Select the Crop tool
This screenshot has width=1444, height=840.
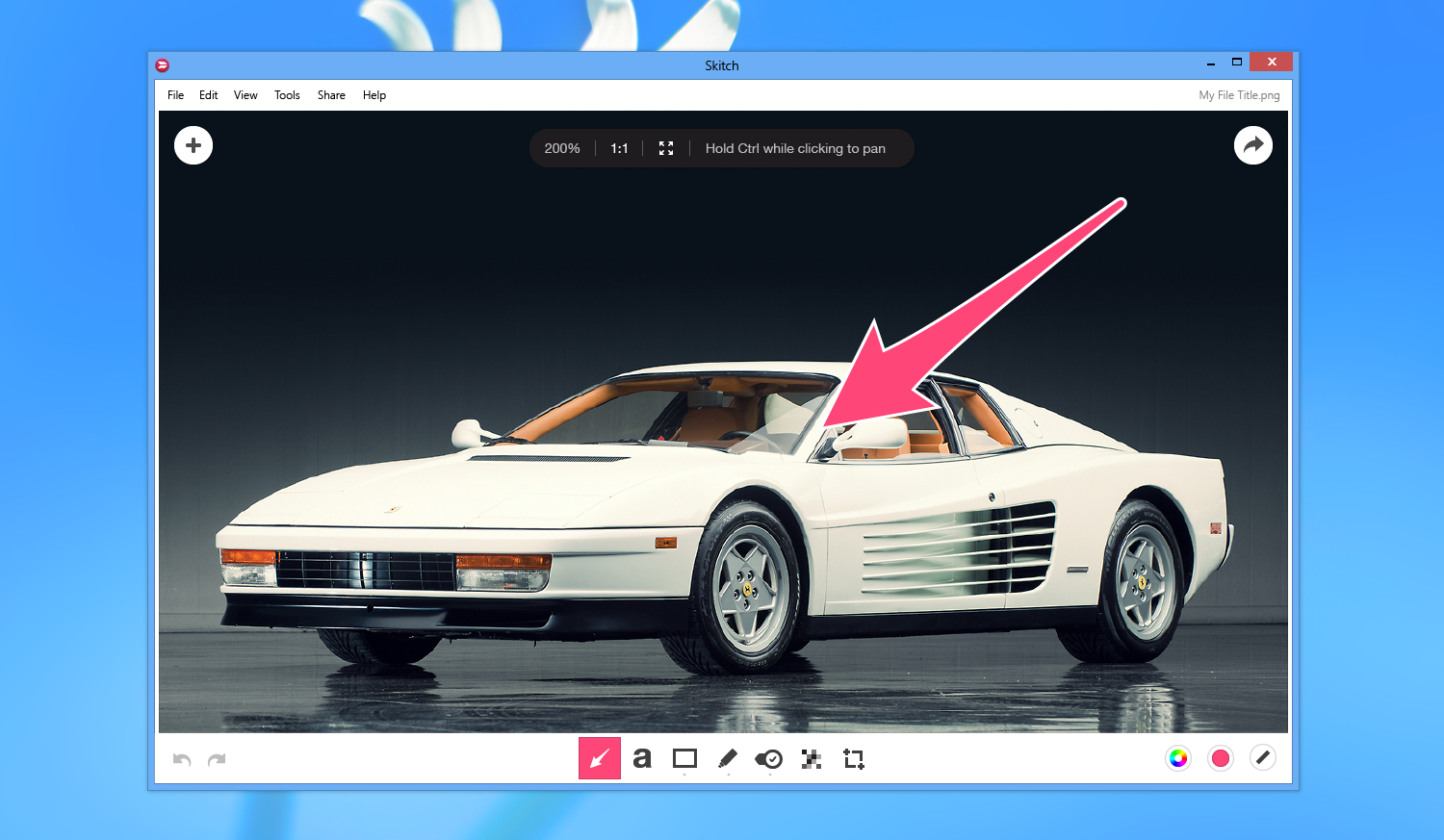pyautogui.click(x=854, y=759)
